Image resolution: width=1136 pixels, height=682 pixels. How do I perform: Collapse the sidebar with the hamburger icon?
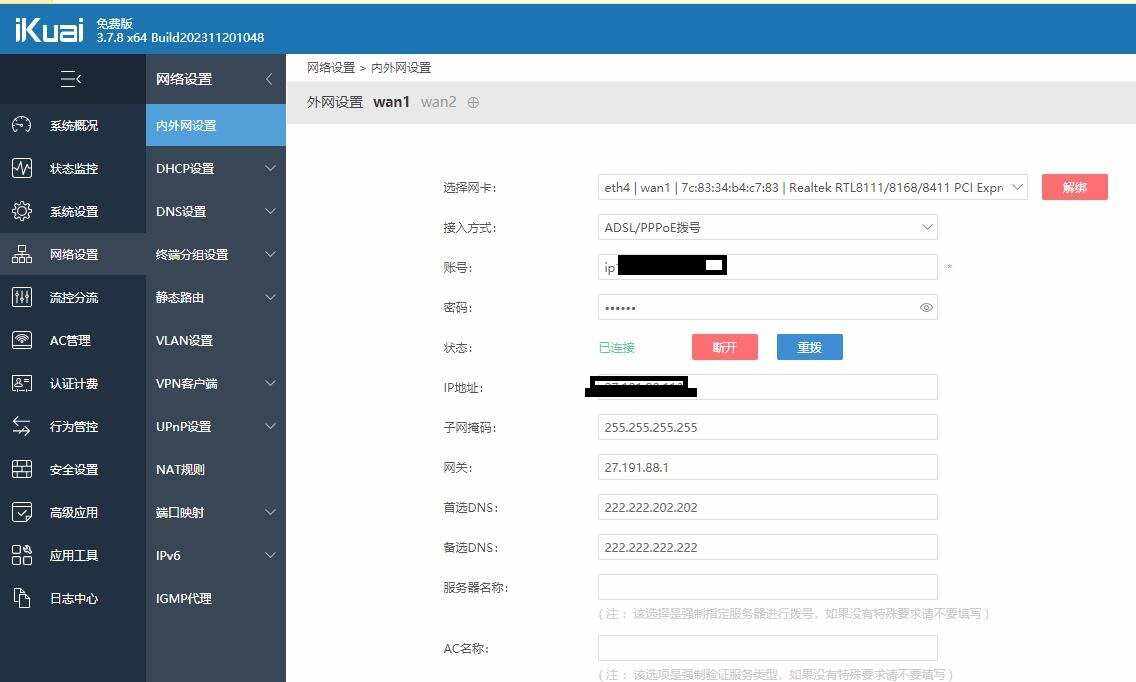70,78
